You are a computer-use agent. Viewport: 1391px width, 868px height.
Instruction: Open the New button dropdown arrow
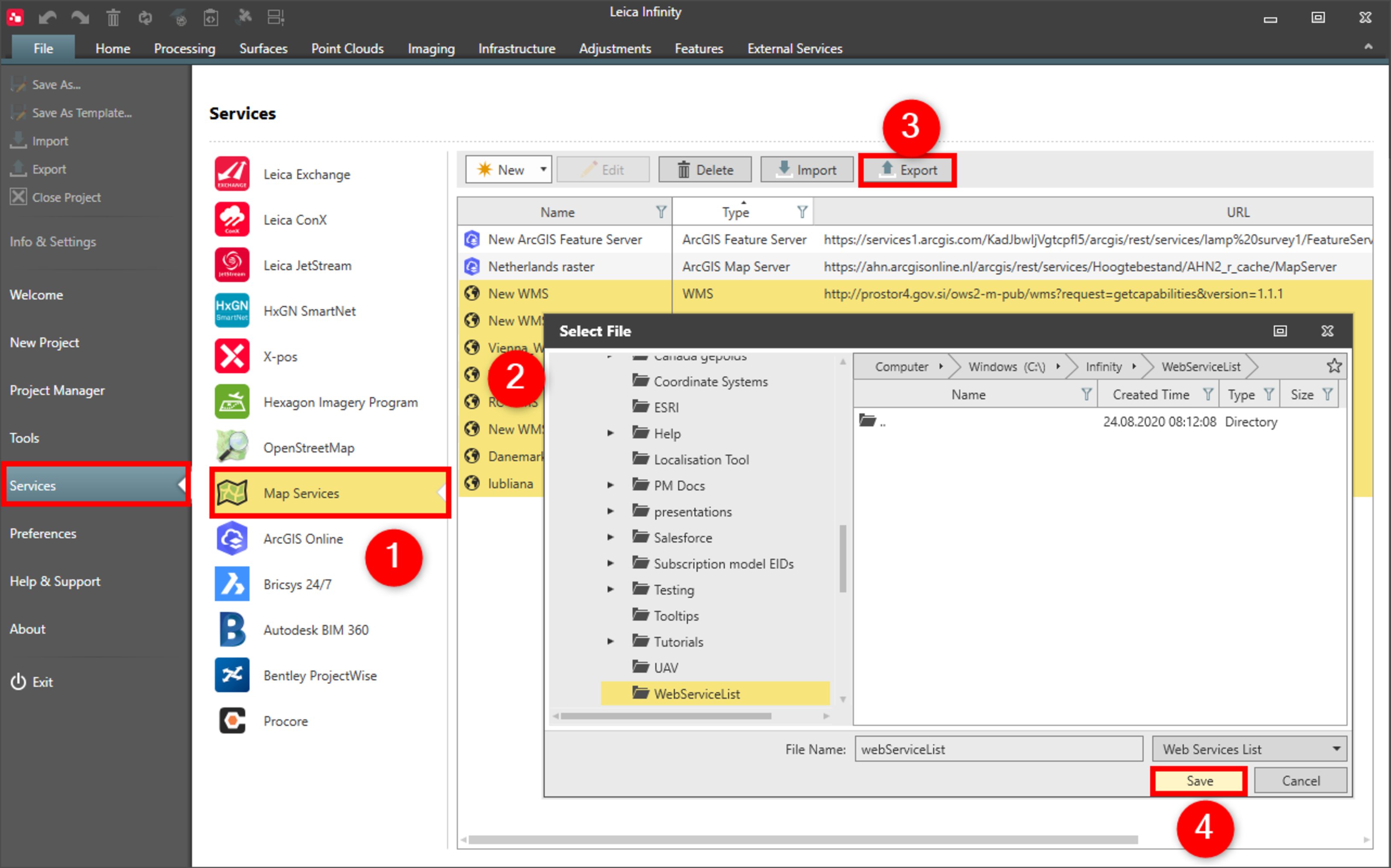(x=543, y=170)
